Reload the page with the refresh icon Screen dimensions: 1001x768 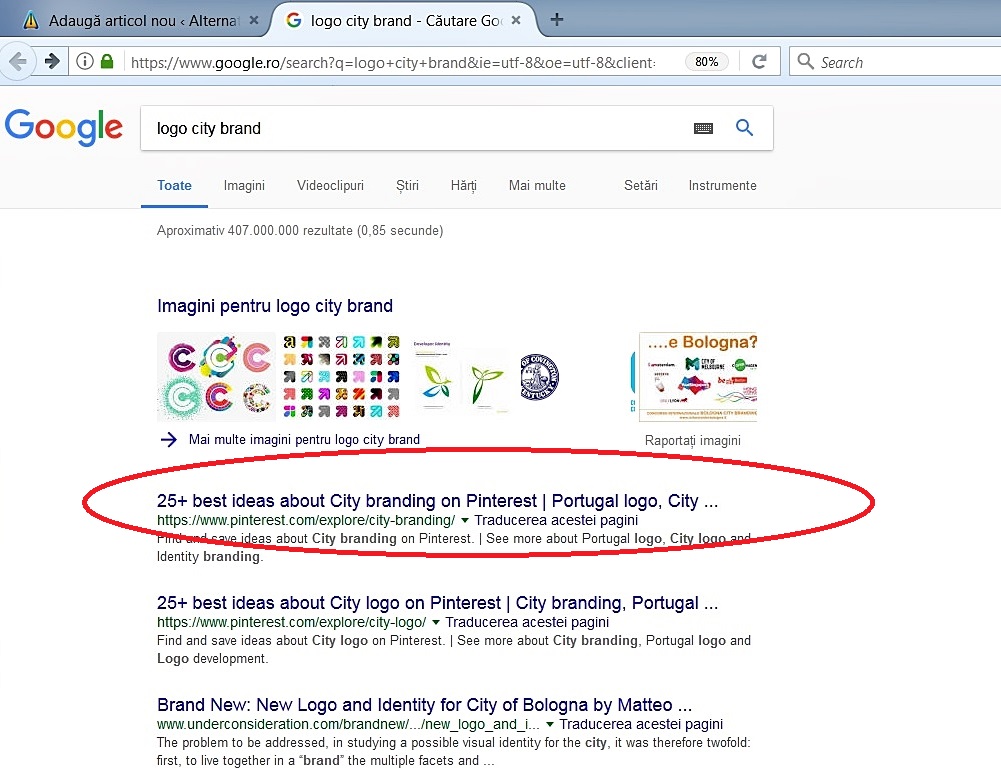tap(759, 62)
